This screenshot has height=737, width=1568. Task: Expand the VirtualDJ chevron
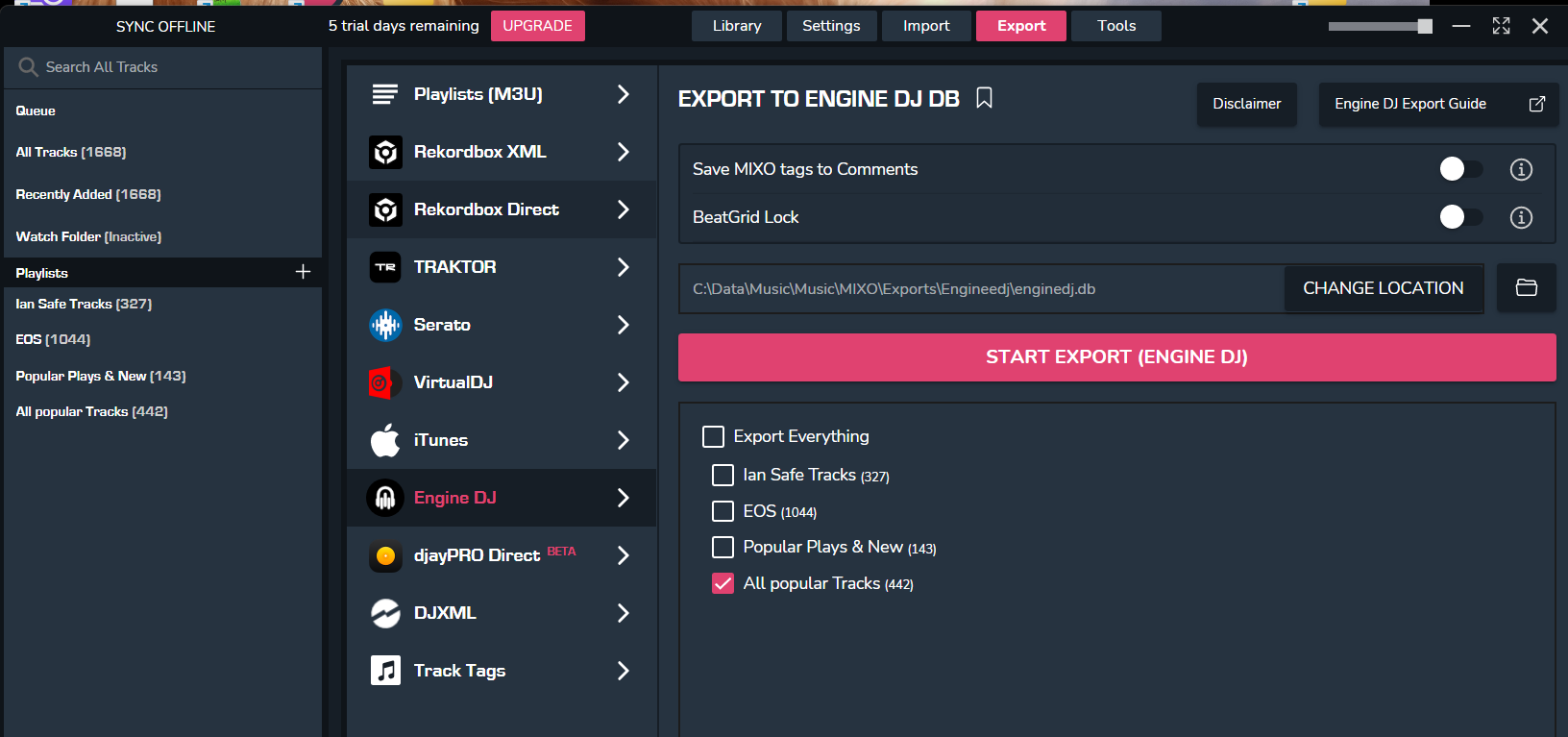tap(624, 382)
